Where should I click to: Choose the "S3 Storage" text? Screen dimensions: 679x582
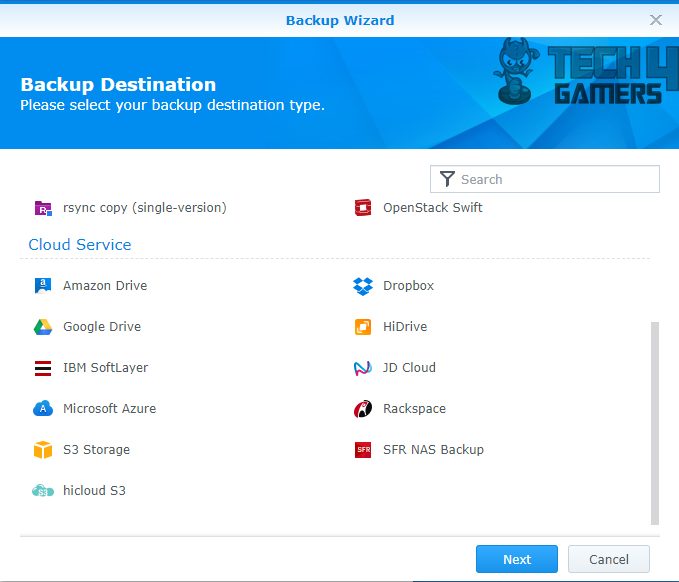point(97,450)
